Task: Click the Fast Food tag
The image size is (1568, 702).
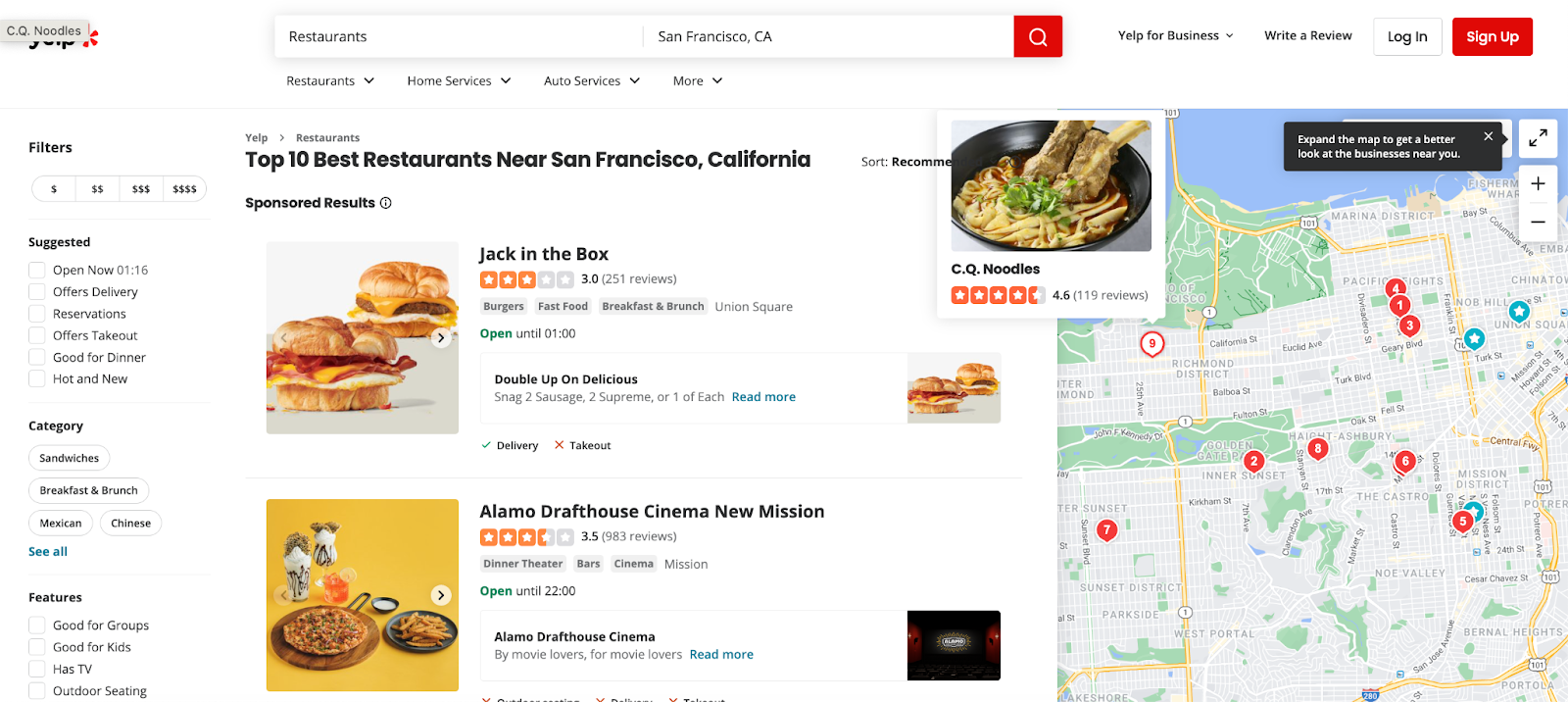Action: (563, 306)
